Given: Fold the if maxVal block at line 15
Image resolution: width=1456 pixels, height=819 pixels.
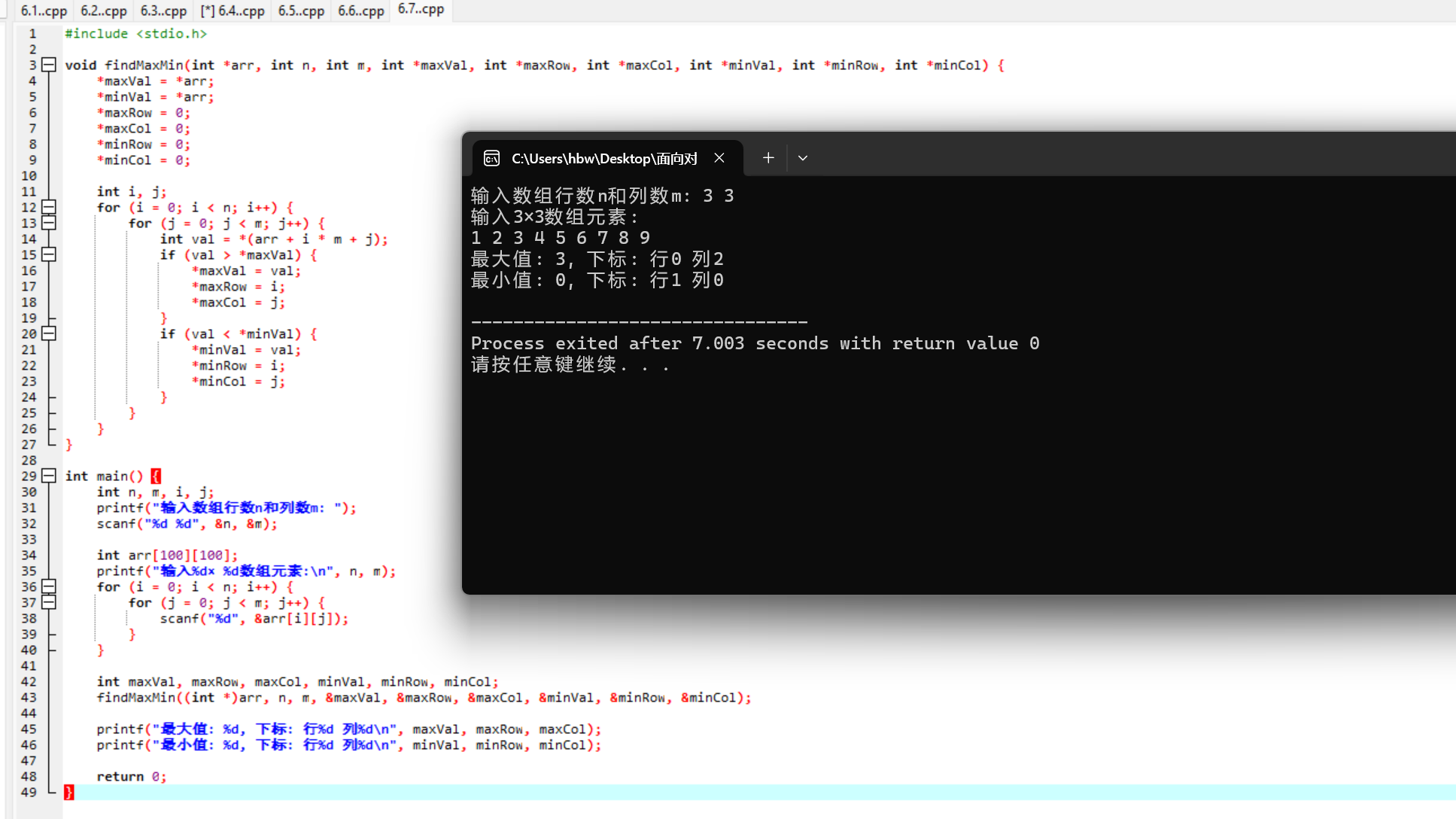Looking at the screenshot, I should [x=49, y=254].
